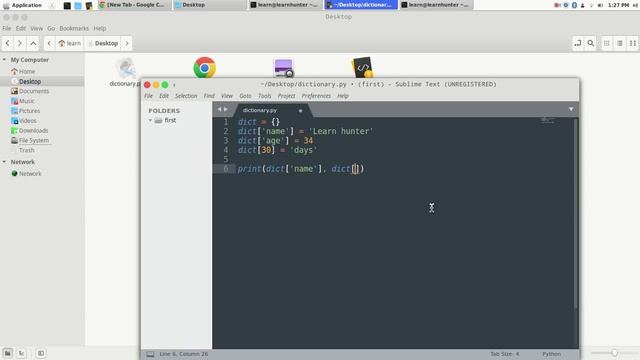This screenshot has width=640, height=360.
Task: Click the value 34 on line 3
Action: tap(308, 140)
